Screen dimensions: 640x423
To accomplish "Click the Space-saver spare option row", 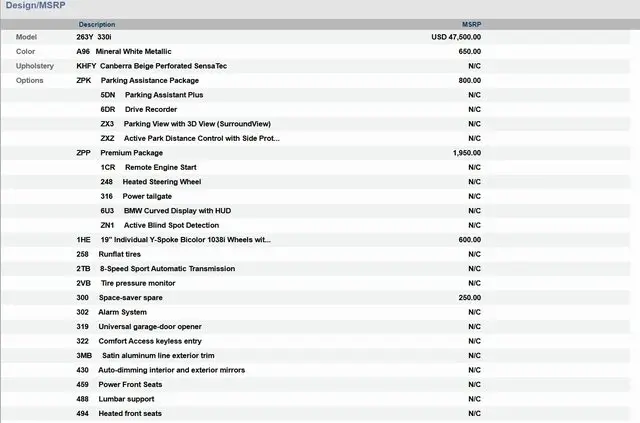I will coord(130,298).
